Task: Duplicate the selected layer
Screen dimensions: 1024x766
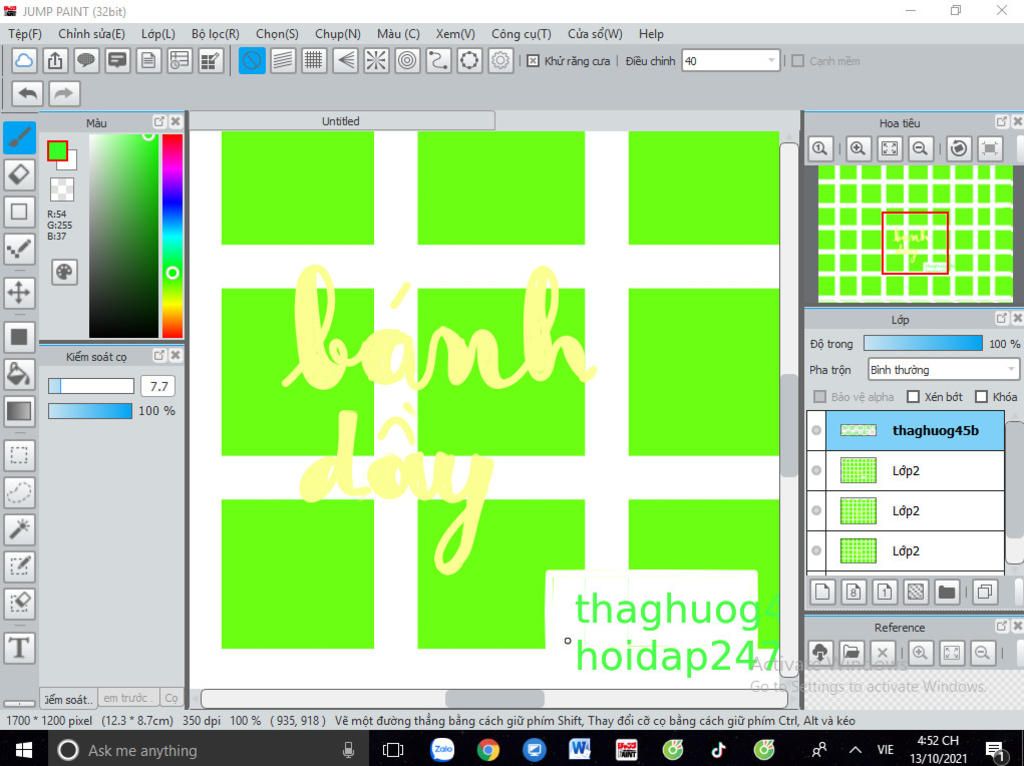Action: [985, 592]
